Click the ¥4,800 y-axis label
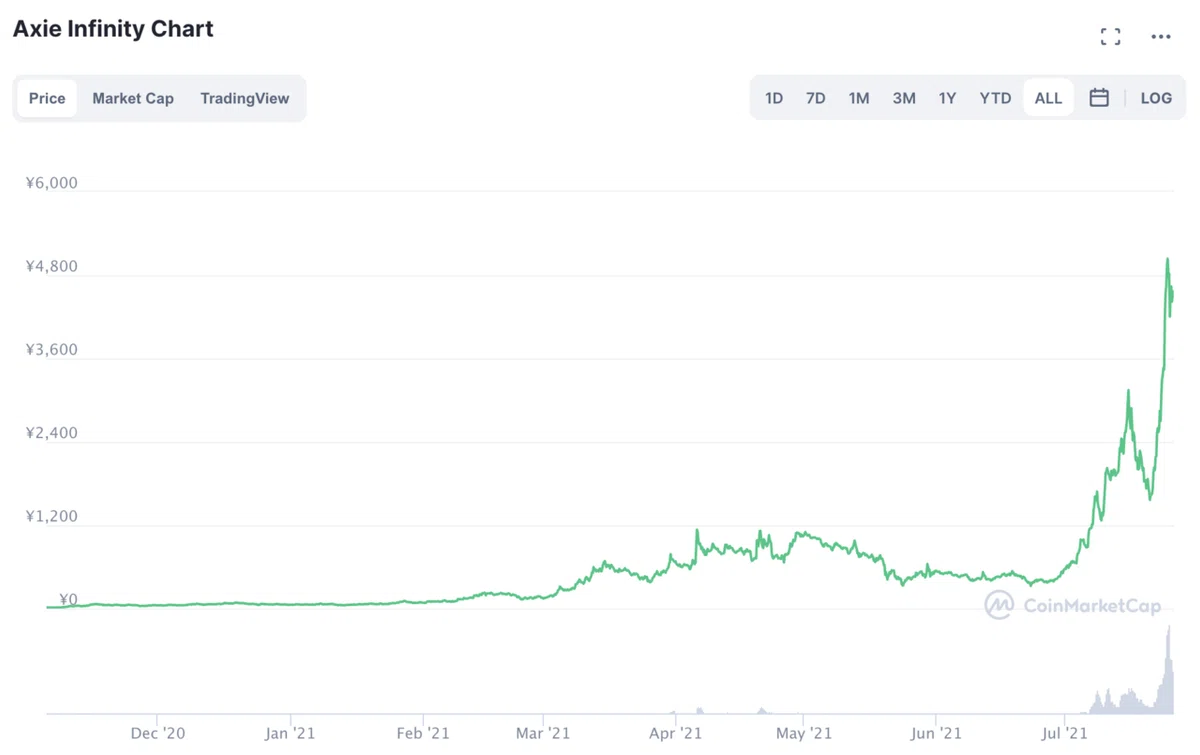The width and height of the screenshot is (1200, 755). point(52,267)
